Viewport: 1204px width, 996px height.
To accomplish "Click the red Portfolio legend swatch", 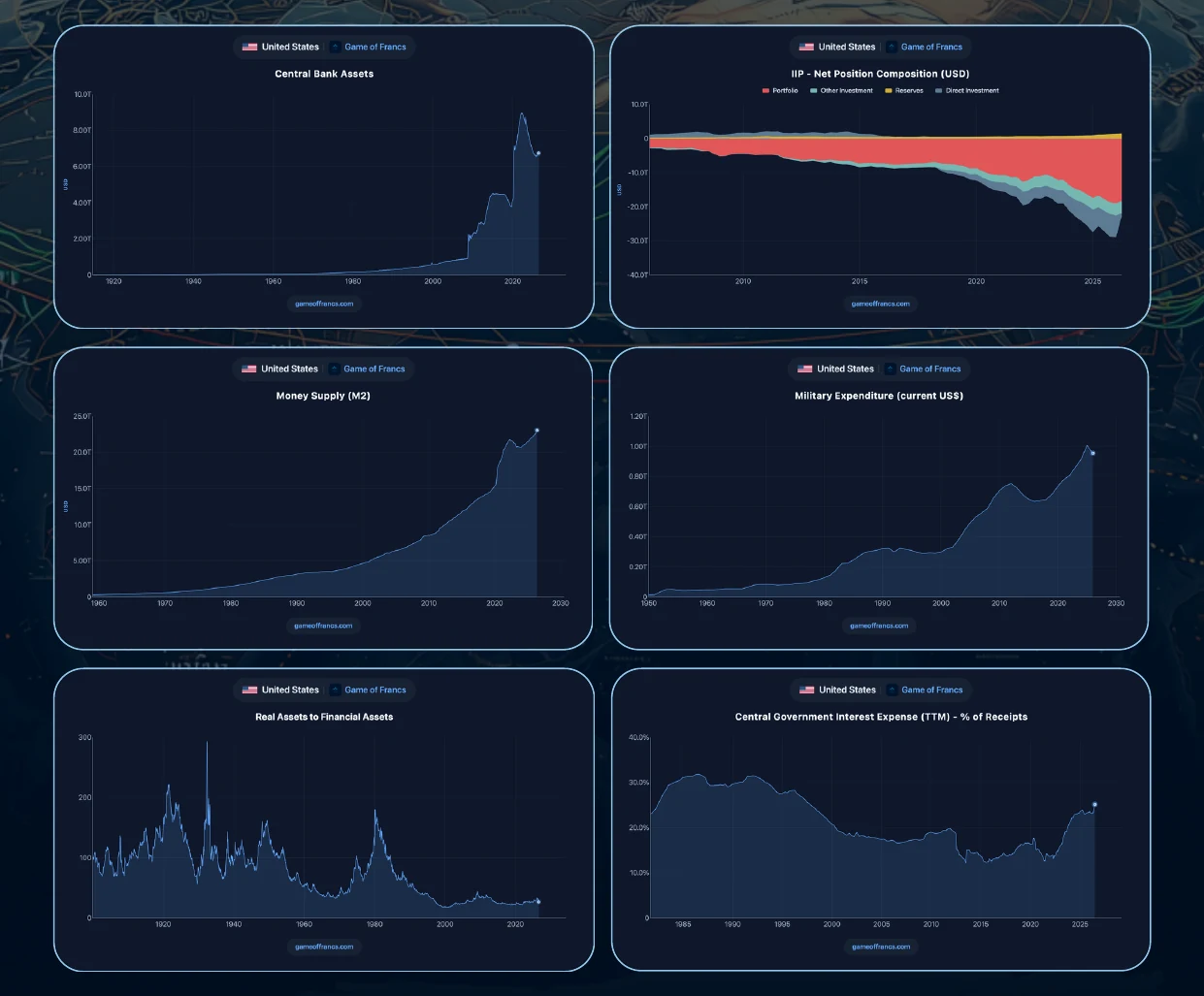I will coord(765,90).
